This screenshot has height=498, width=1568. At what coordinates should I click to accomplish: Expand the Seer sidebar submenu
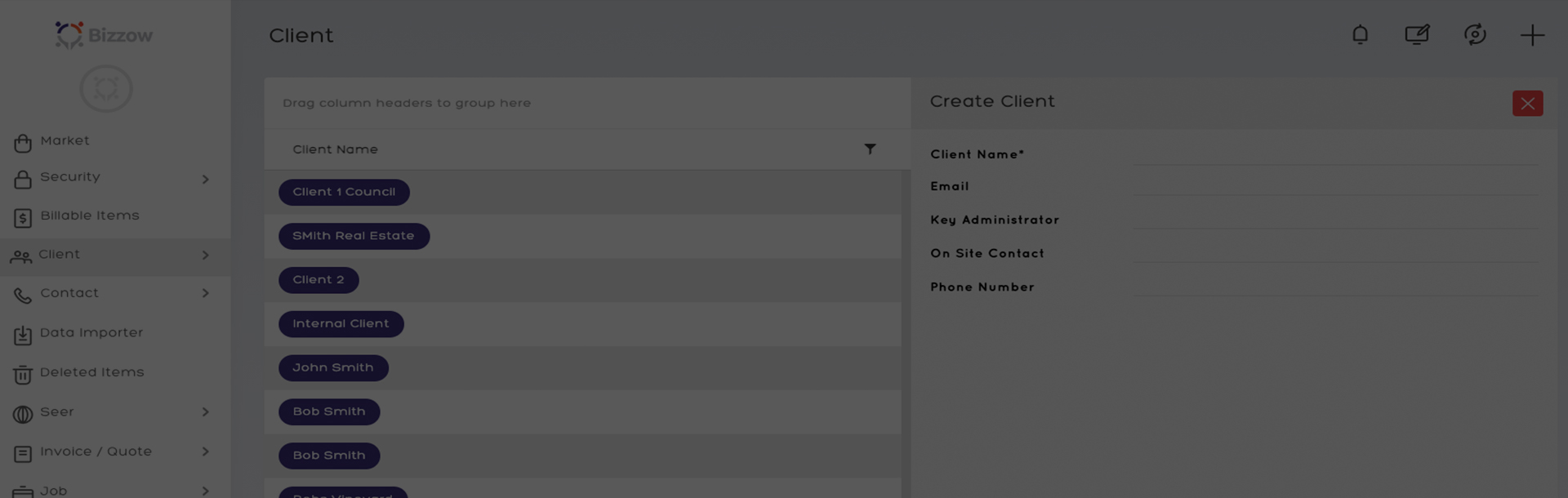tap(205, 412)
